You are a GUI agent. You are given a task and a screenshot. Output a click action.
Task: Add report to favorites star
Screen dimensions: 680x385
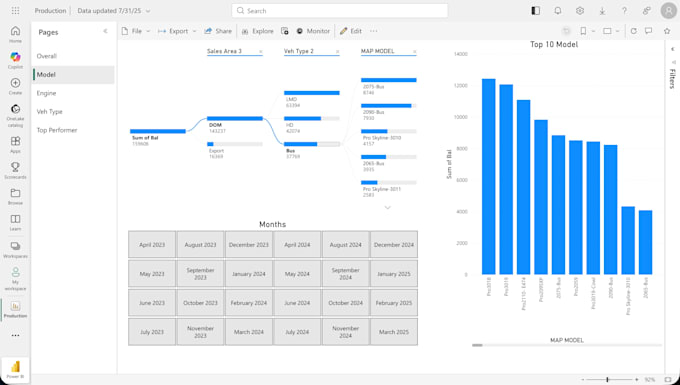click(667, 31)
